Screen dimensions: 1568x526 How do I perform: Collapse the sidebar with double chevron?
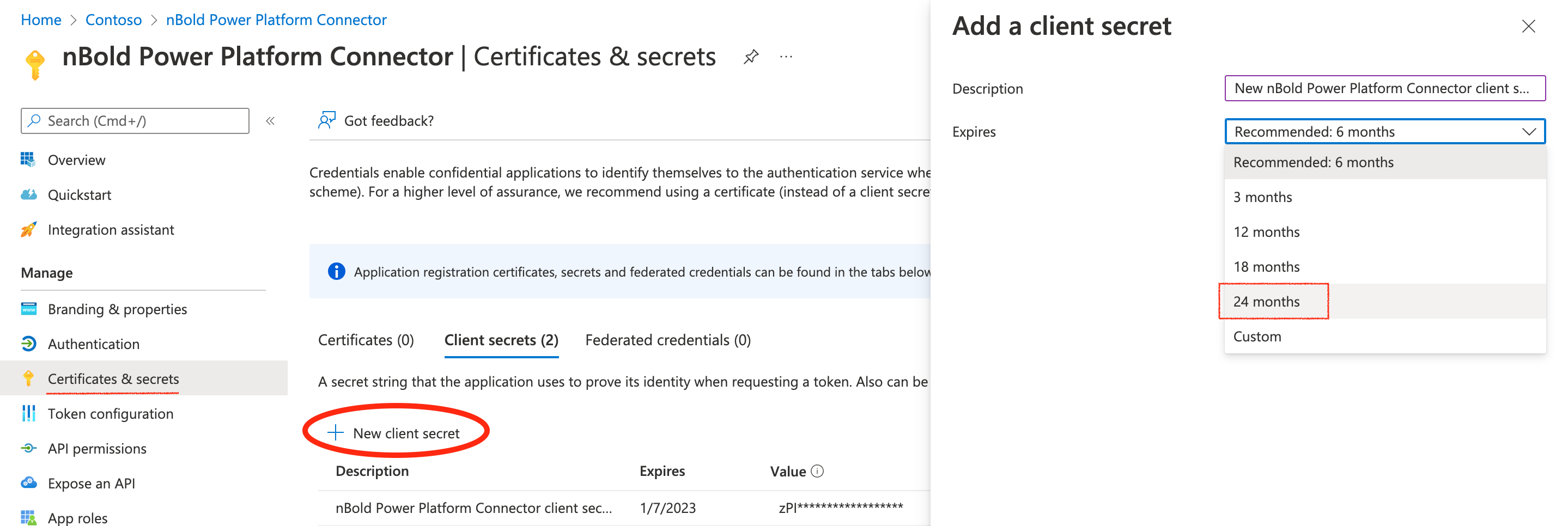(270, 121)
